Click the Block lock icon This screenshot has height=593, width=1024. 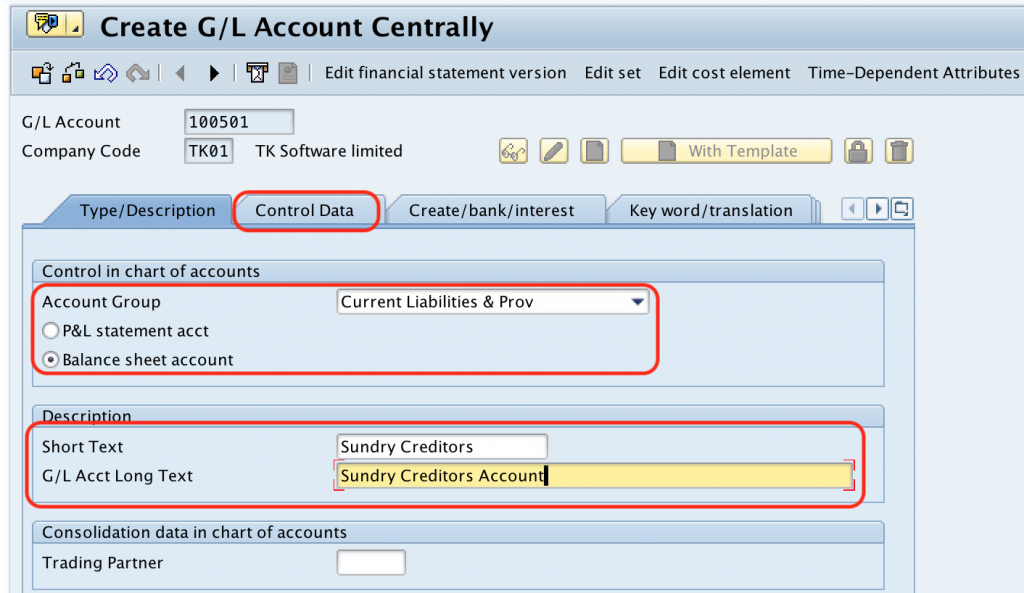[x=858, y=150]
